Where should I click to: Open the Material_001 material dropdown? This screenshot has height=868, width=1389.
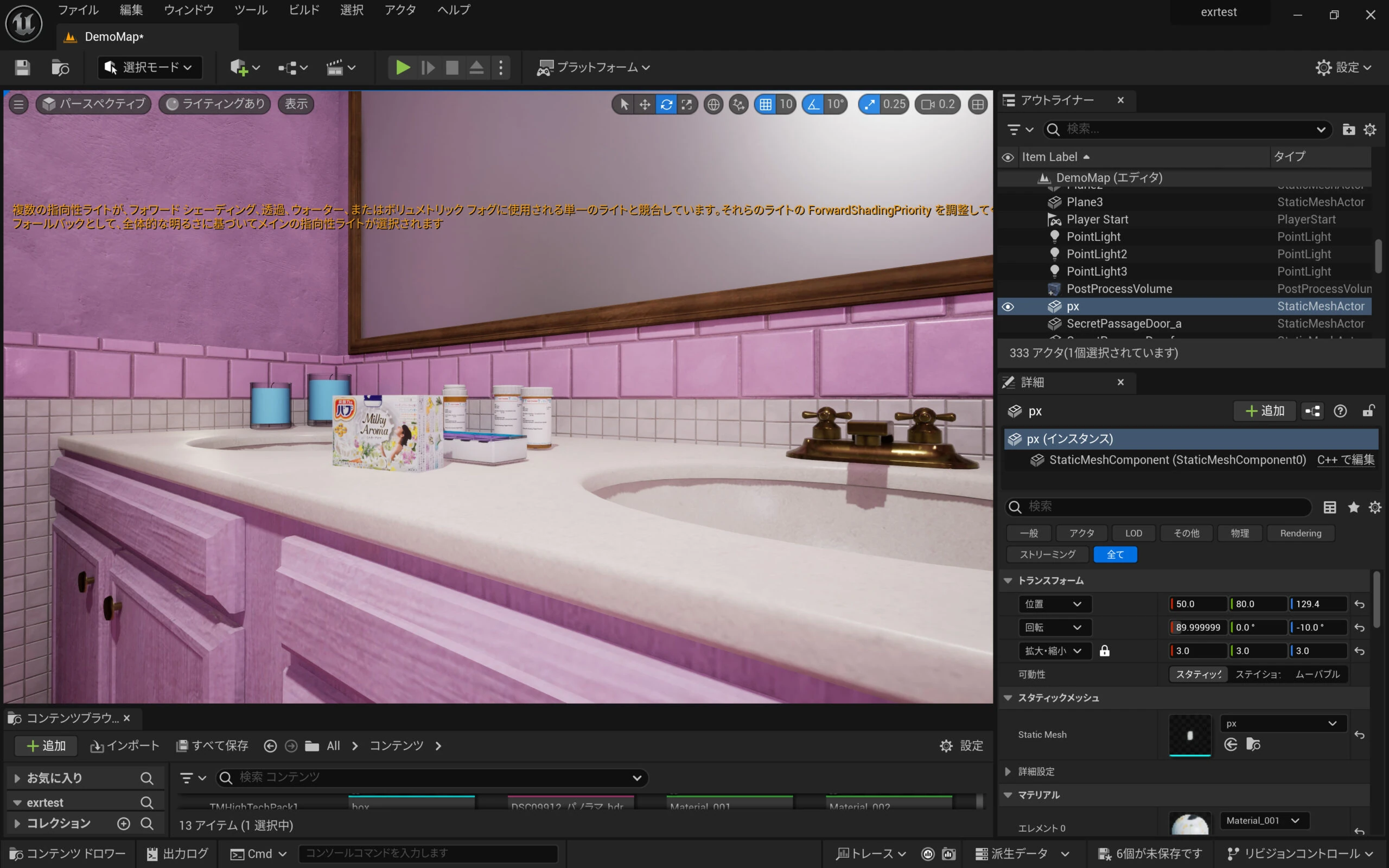tap(1263, 820)
